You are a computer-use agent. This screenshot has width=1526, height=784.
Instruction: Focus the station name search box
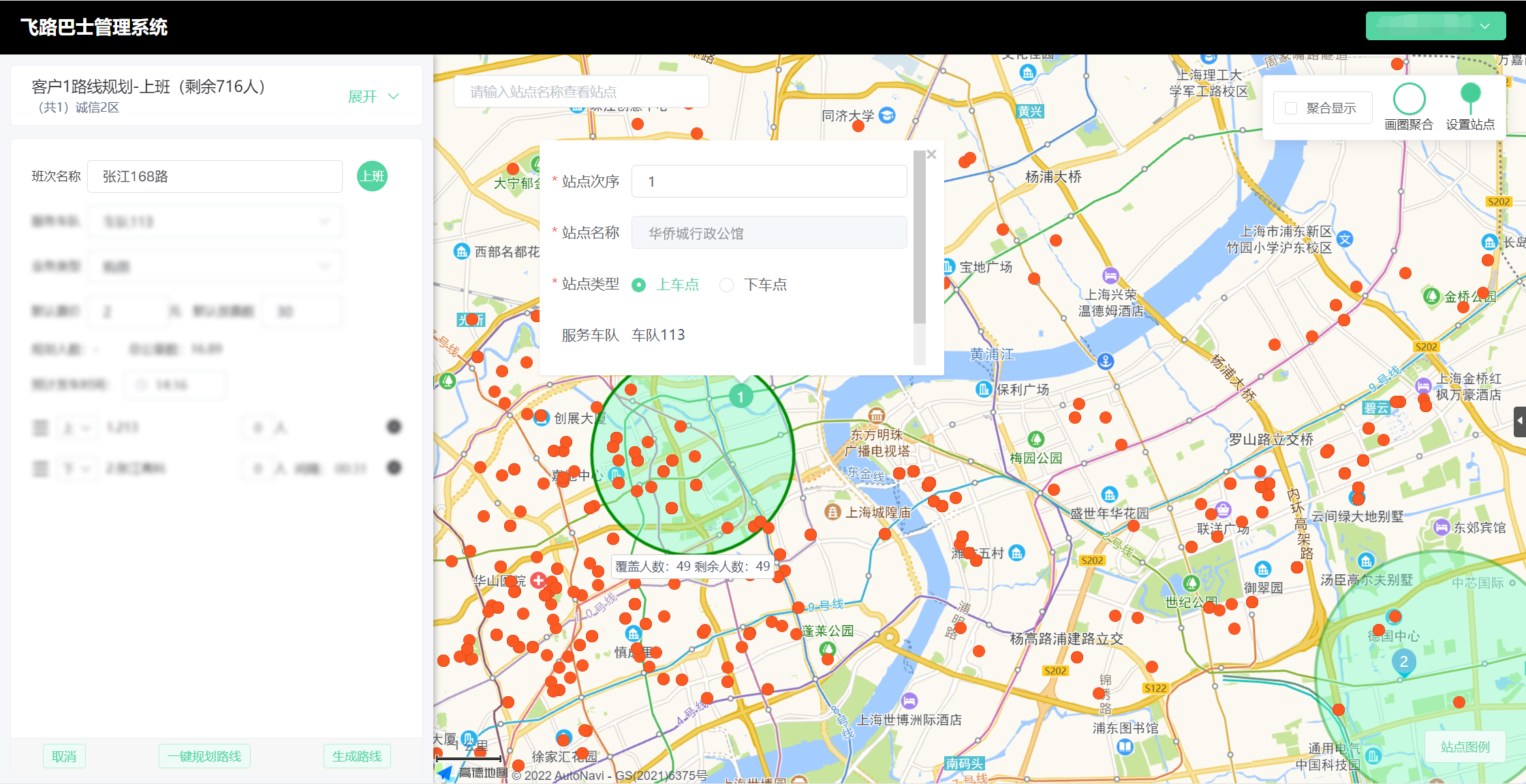pos(581,91)
